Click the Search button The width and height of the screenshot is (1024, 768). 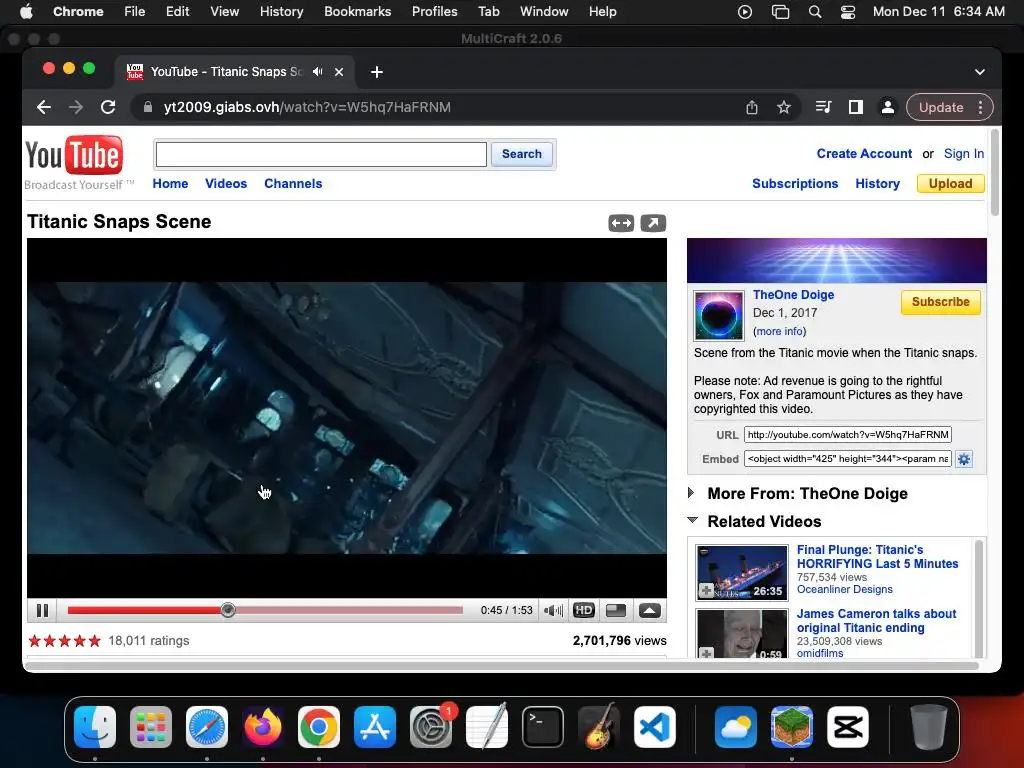coord(522,154)
